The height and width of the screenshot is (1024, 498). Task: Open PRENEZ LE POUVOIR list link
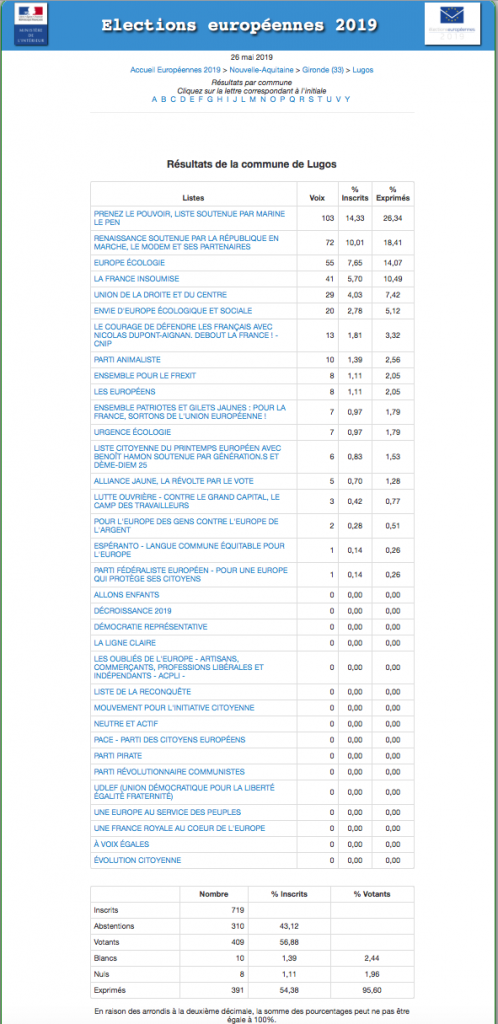pos(189,217)
